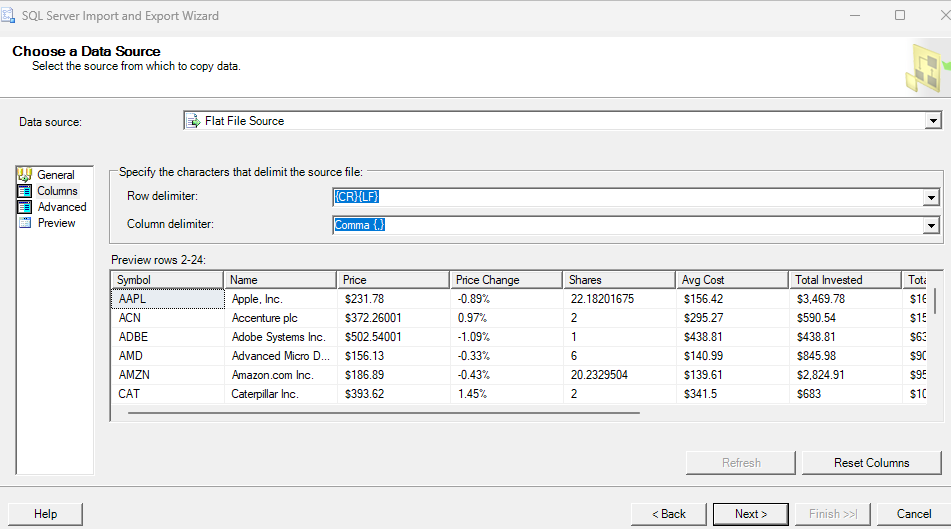Image resolution: width=951 pixels, height=529 pixels.
Task: Click the Amazon.com Inc. cell
Action: coord(281,375)
